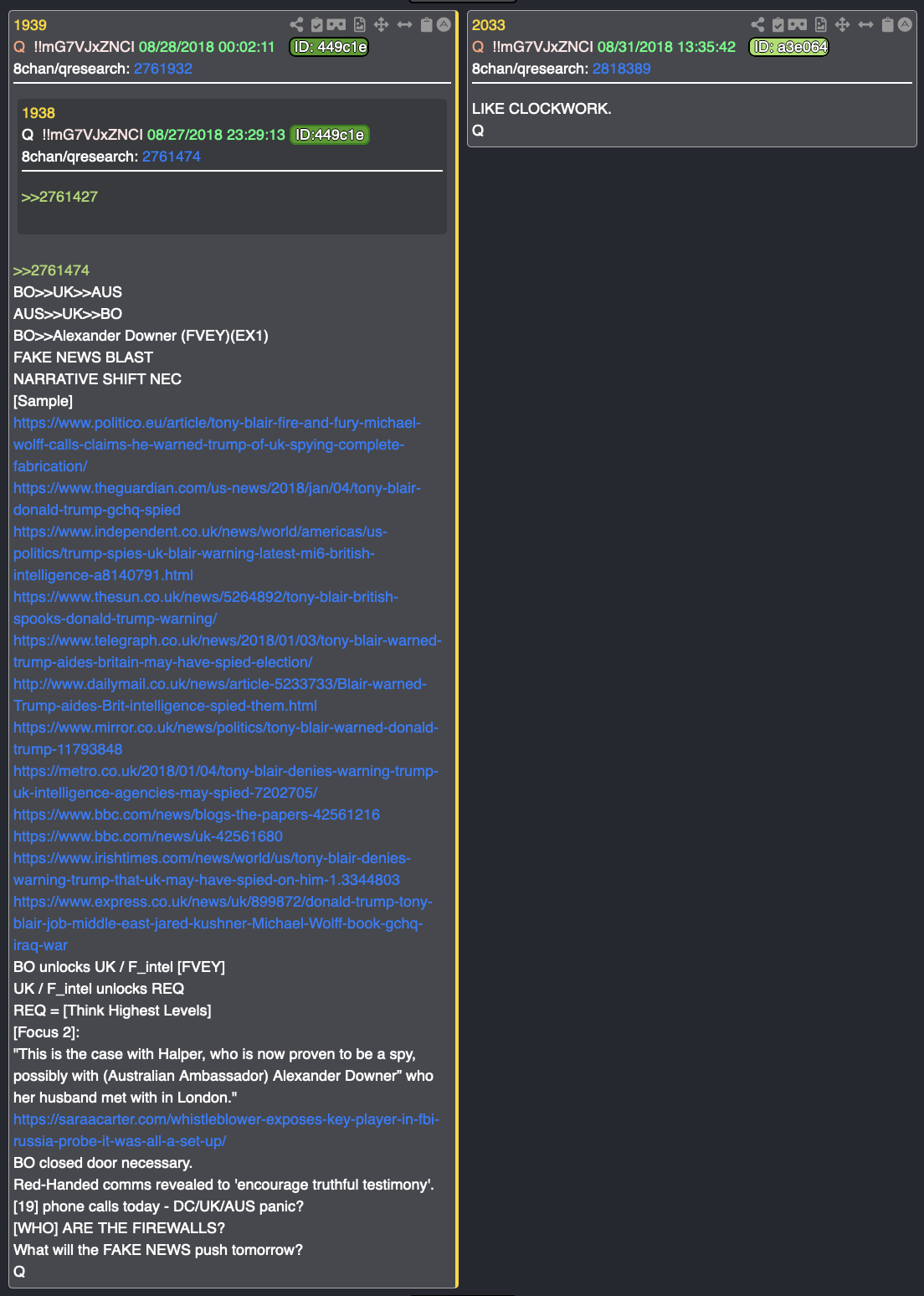
Task: Click the ID: a3e064 badge on post 2033
Action: [788, 47]
